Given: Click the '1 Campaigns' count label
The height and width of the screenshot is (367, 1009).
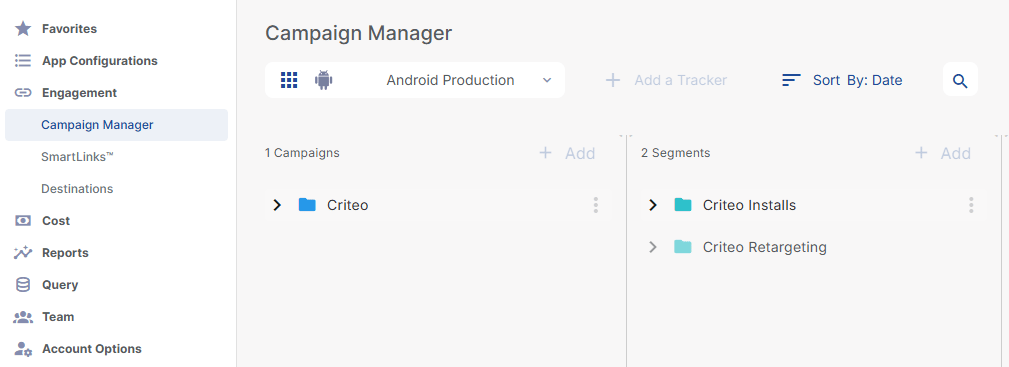Looking at the screenshot, I should [x=302, y=153].
